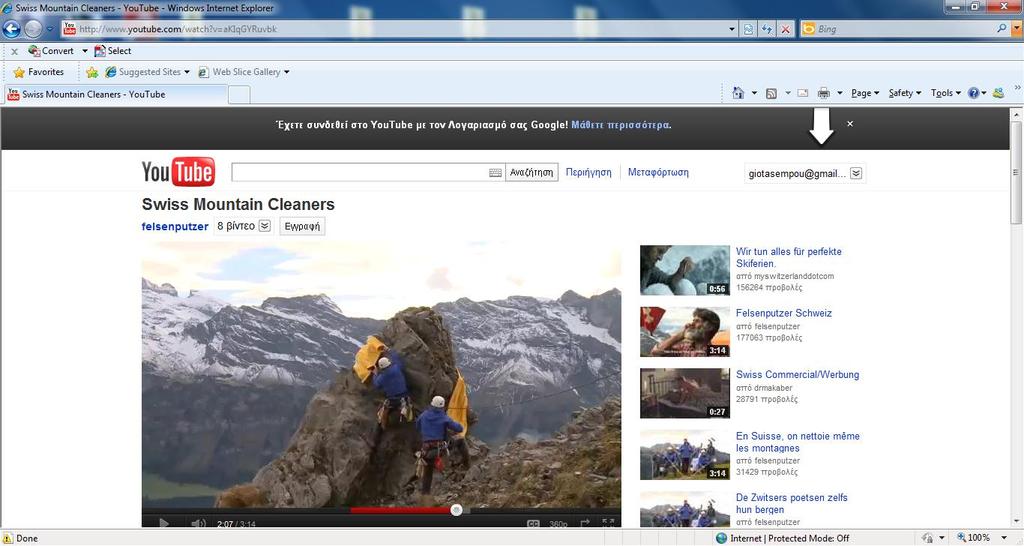Click the Convert toolbar button
Viewport: 1024px width, 546px height.
coord(51,51)
